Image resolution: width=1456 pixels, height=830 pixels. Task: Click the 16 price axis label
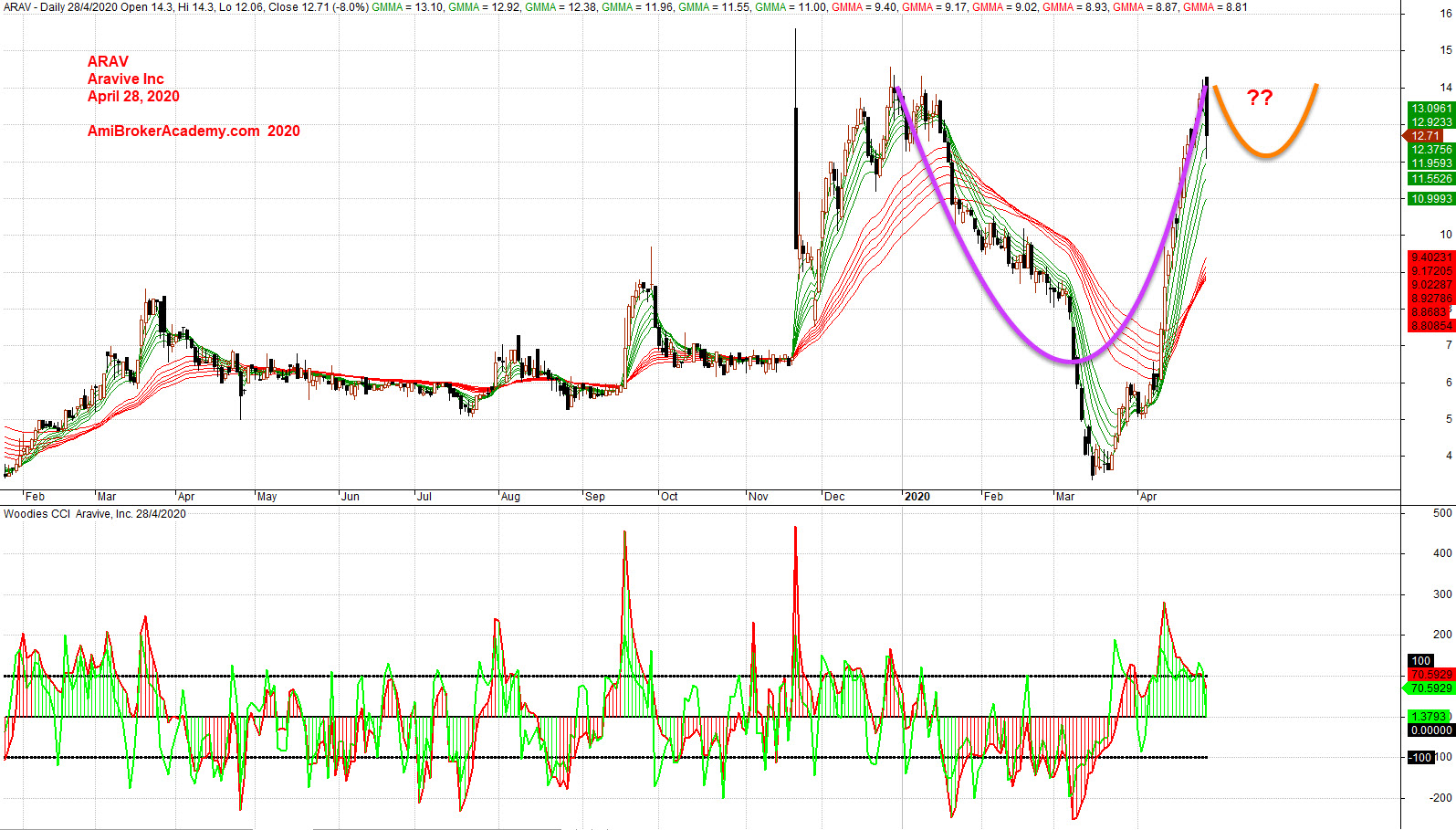pyautogui.click(x=1446, y=14)
